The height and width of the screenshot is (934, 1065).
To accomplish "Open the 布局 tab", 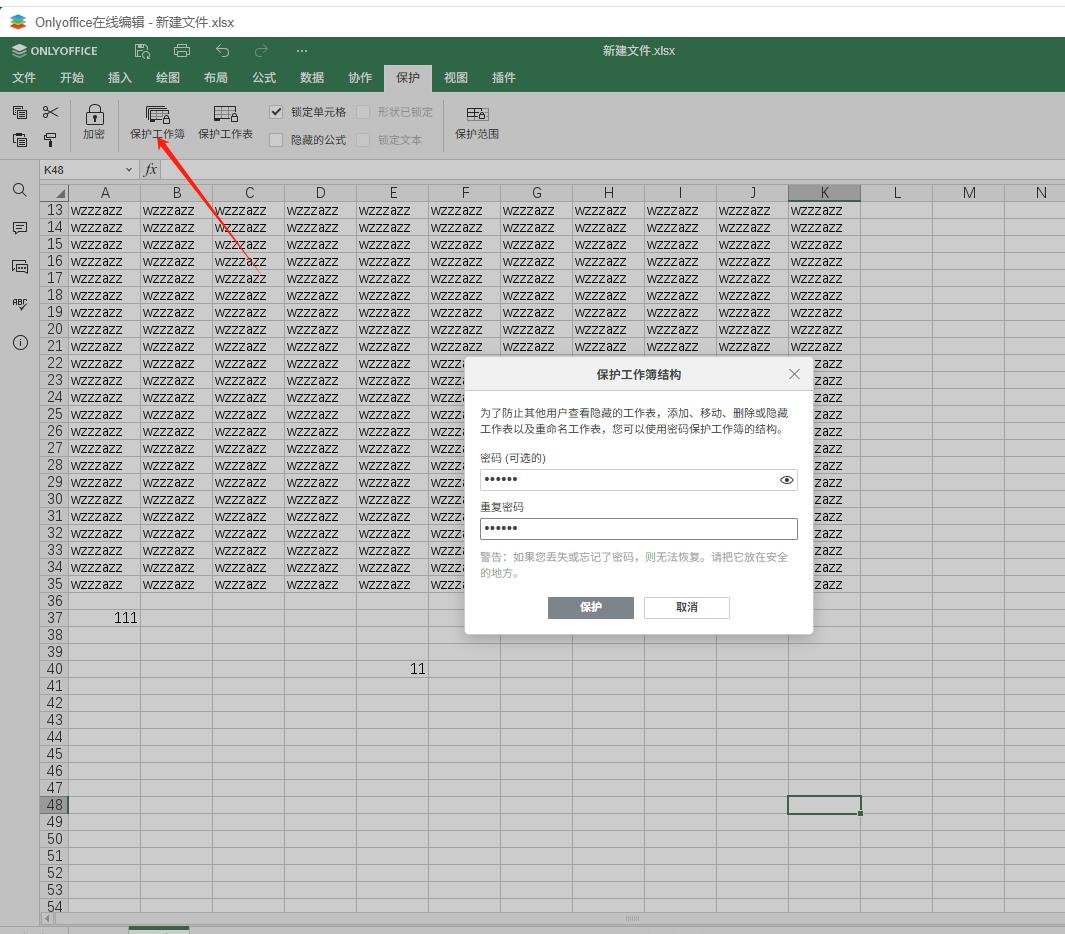I will (x=215, y=78).
